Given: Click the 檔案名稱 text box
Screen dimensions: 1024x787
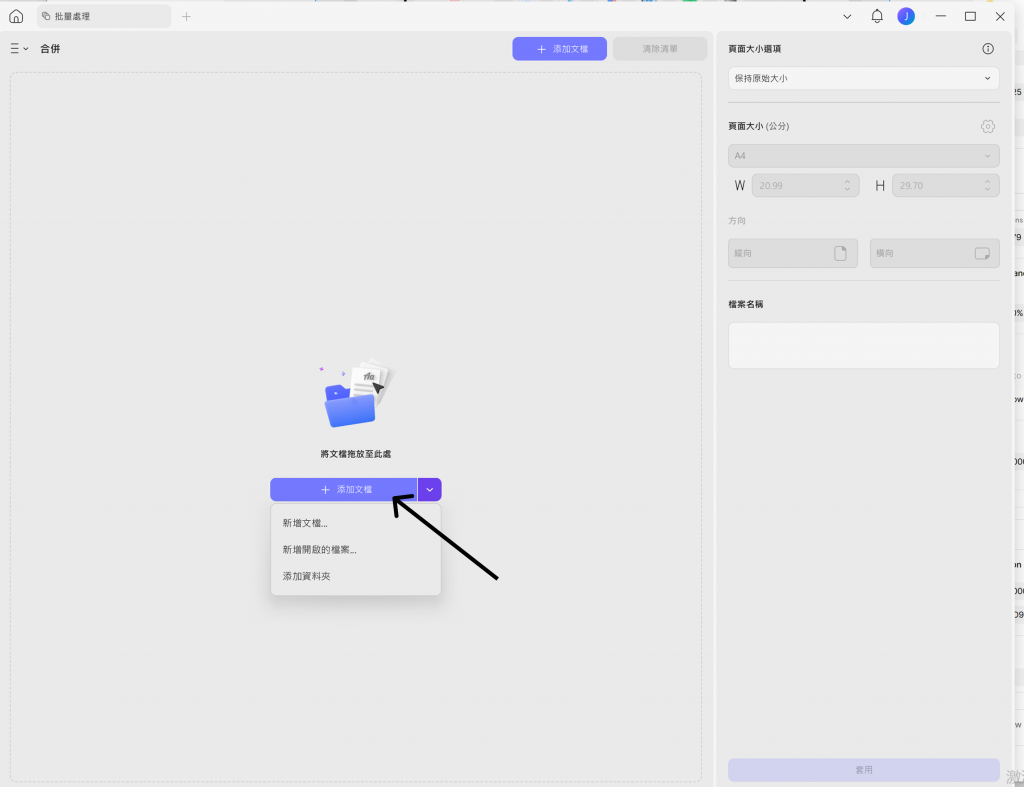Looking at the screenshot, I should pyautogui.click(x=863, y=345).
